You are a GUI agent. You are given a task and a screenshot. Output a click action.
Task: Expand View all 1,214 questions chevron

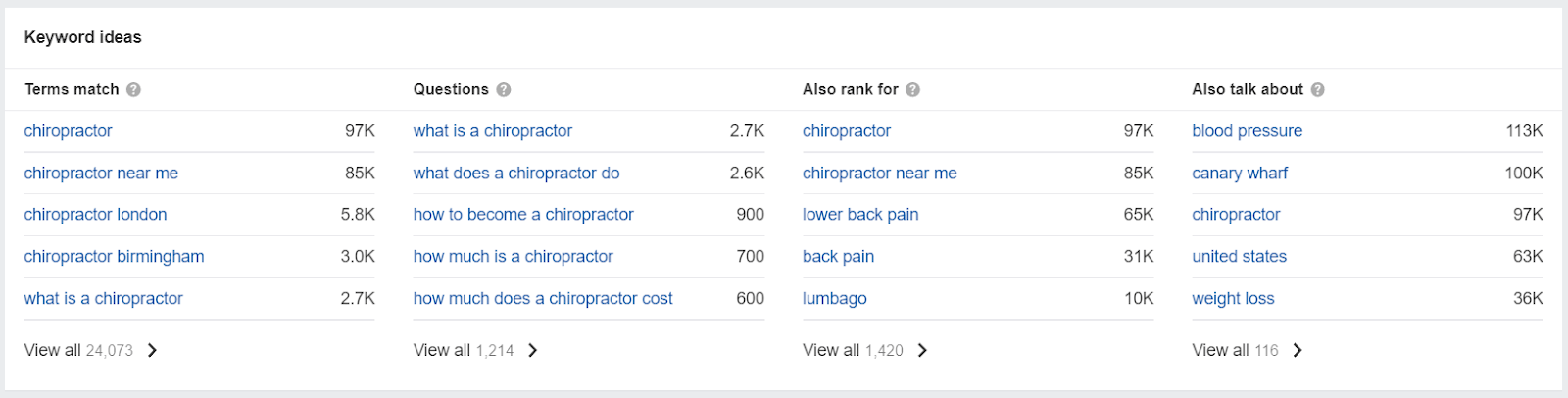coord(532,350)
